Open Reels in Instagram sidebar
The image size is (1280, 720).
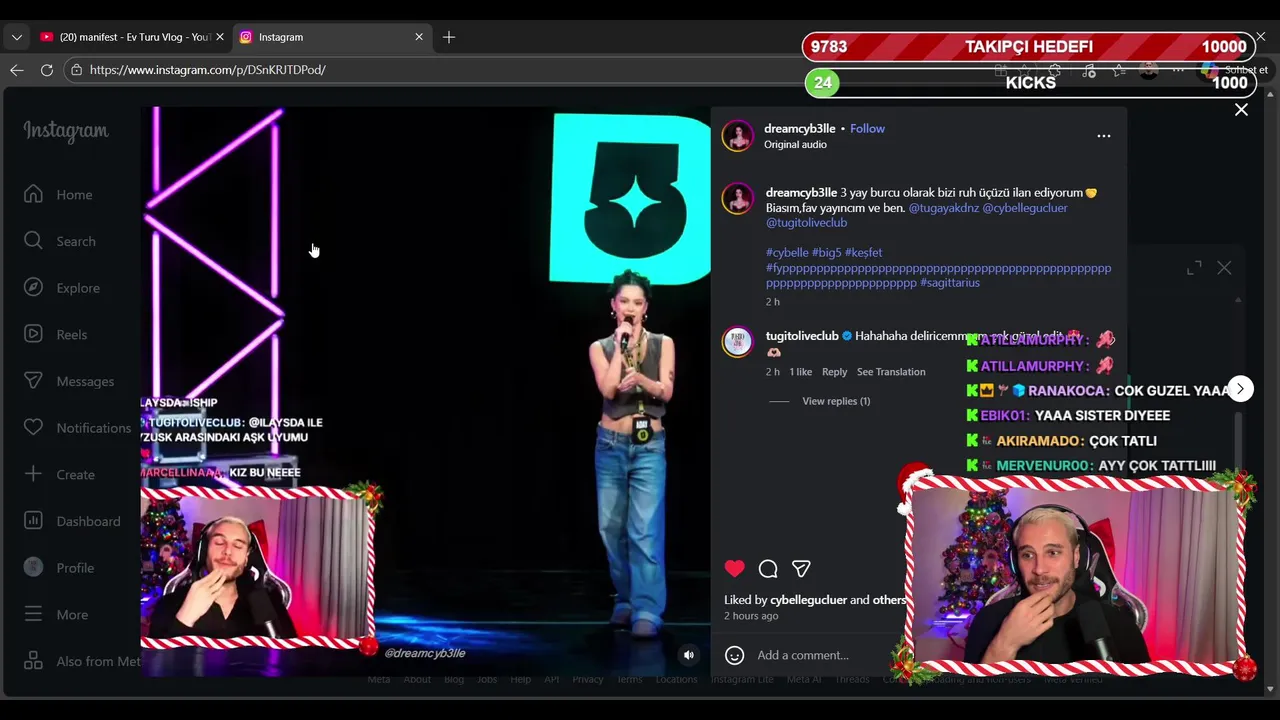(56, 334)
